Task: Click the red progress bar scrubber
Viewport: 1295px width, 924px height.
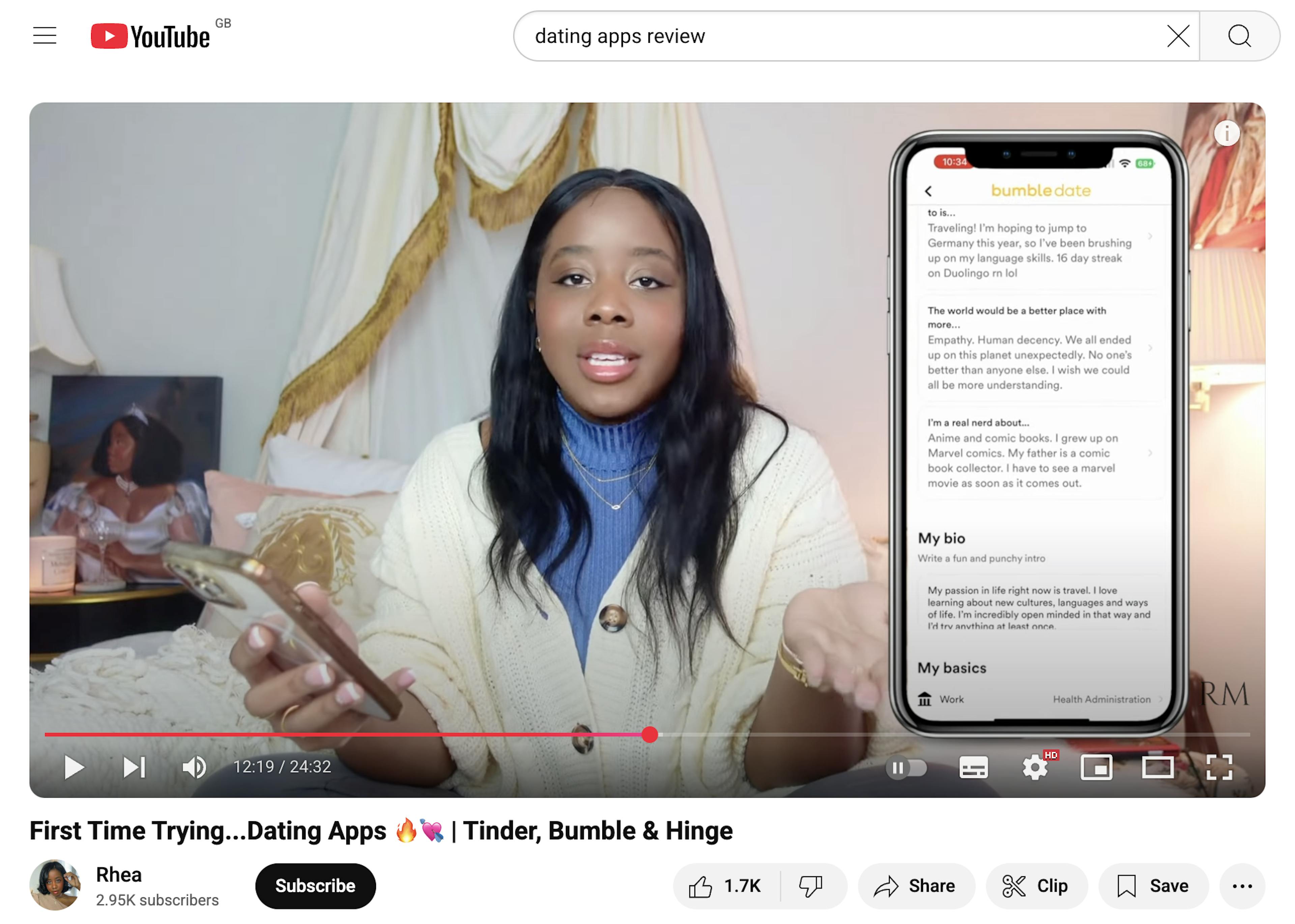Action: tap(650, 734)
